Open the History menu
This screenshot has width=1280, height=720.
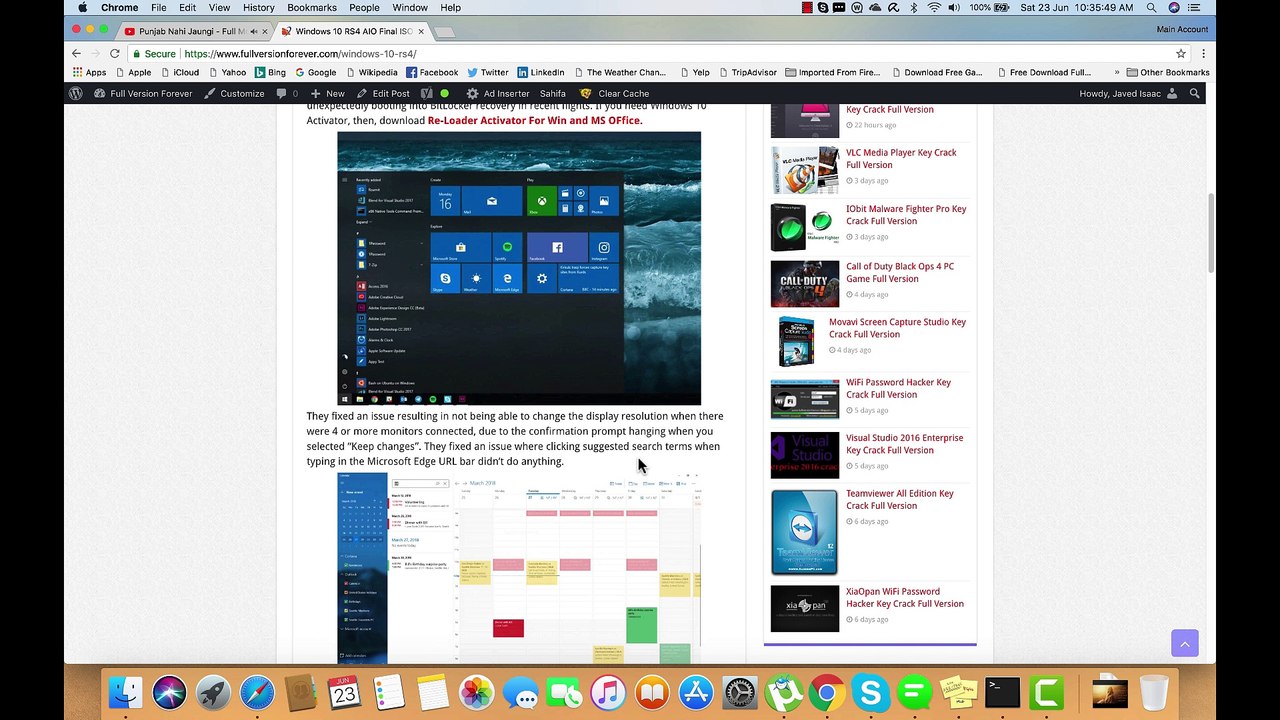pyautogui.click(x=258, y=8)
